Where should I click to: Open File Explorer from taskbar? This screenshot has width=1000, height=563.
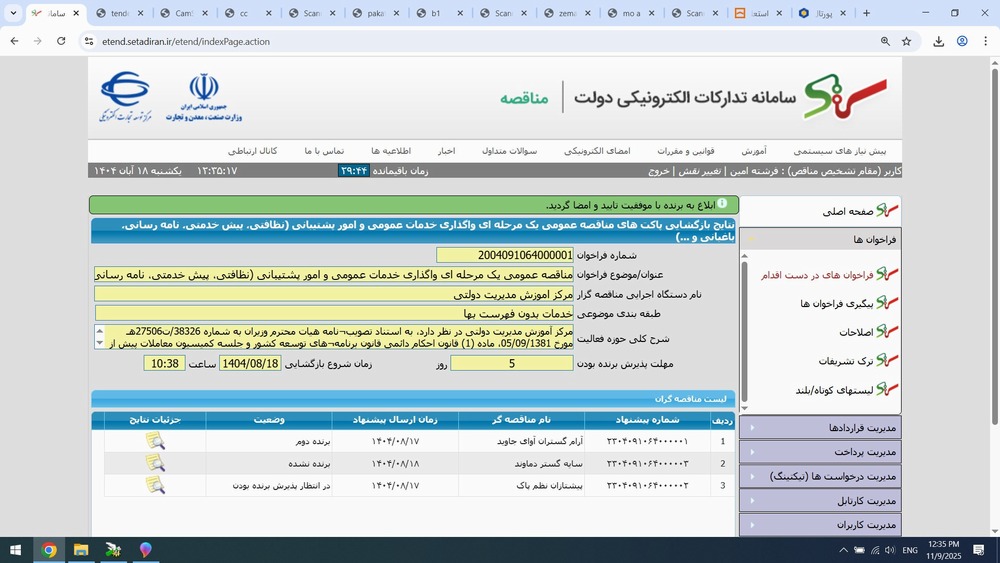(81, 550)
